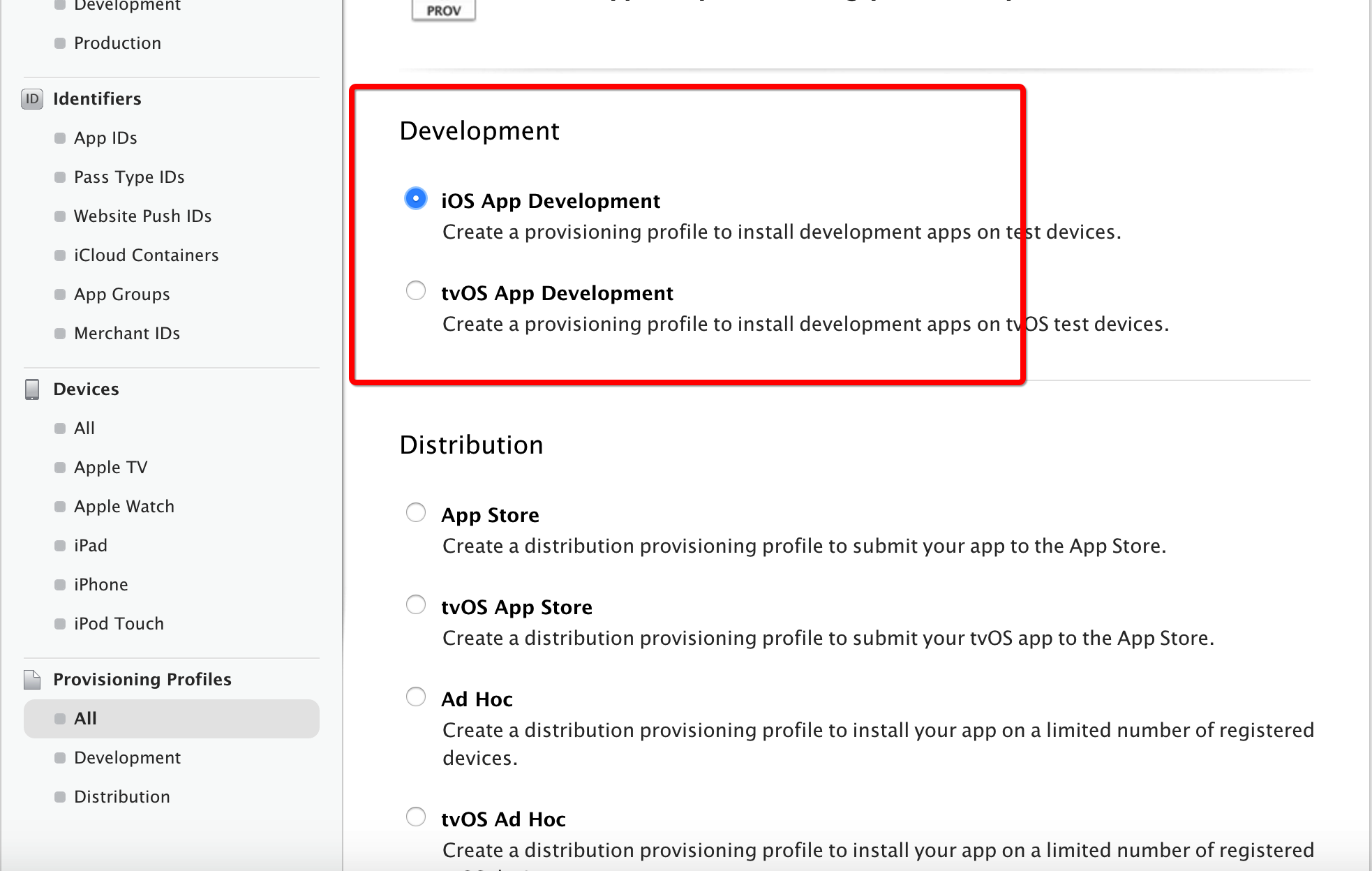The image size is (1372, 871).
Task: Show Apple Watch devices
Action: tap(124, 507)
